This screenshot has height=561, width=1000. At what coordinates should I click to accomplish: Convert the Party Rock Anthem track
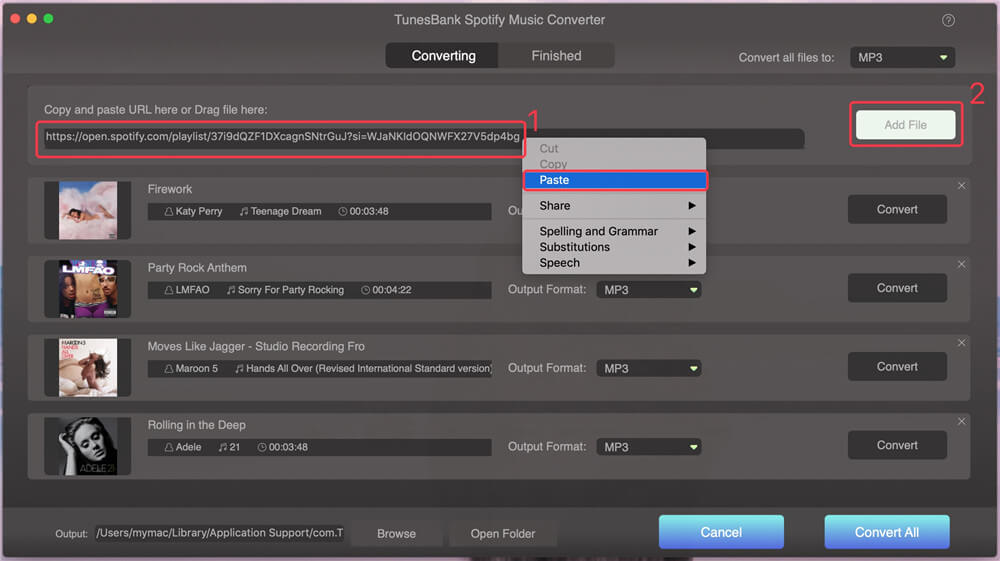click(x=897, y=288)
